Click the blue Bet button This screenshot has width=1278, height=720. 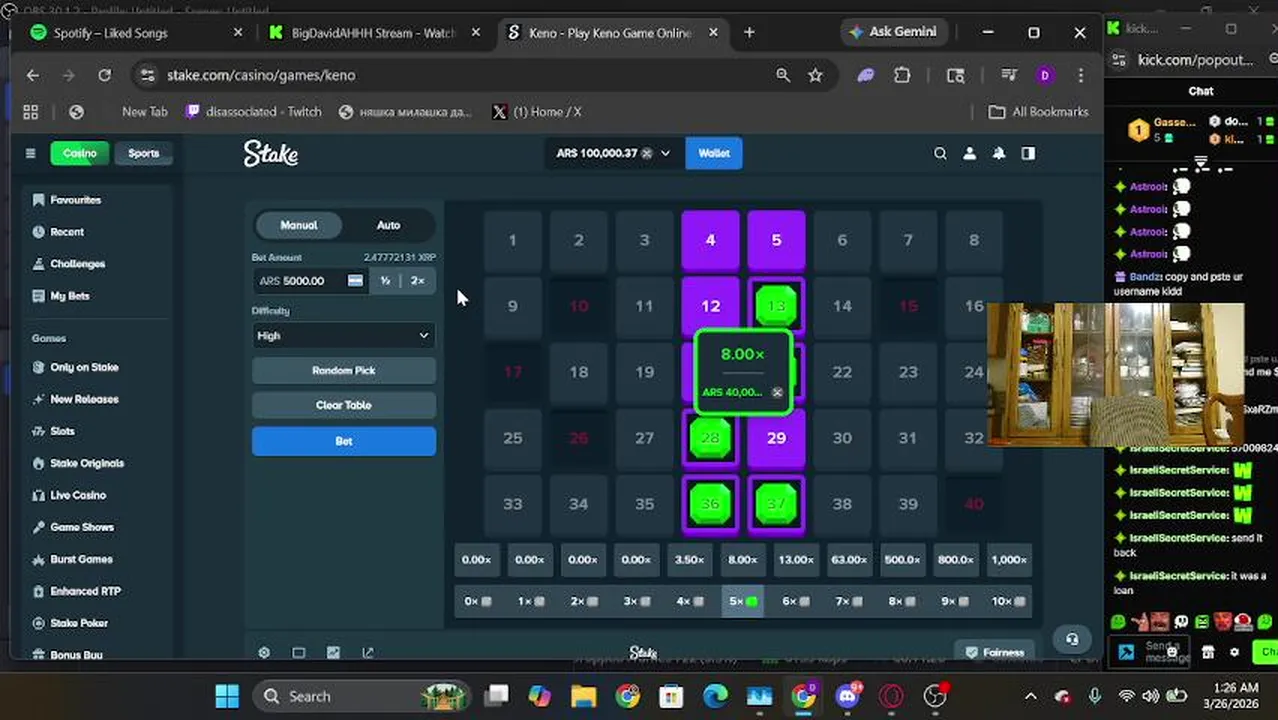coord(343,441)
